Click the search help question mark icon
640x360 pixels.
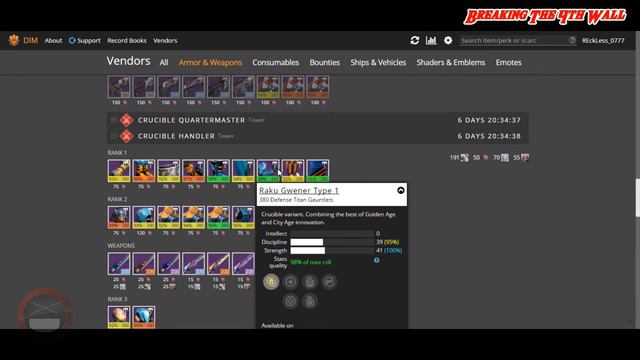tap(572, 40)
